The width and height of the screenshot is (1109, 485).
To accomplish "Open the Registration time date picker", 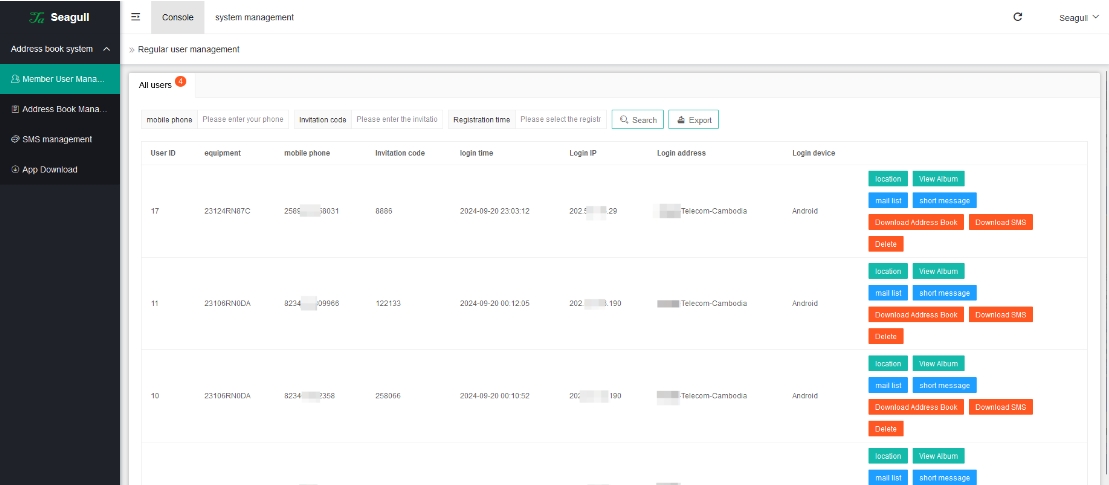I will click(561, 119).
